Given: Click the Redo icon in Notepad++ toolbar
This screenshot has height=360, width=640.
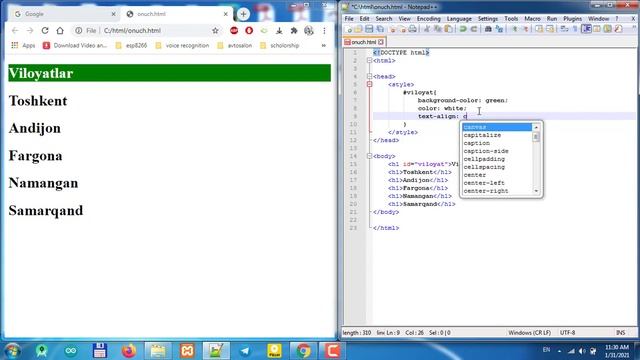Looking at the screenshot, I should pos(474,29).
